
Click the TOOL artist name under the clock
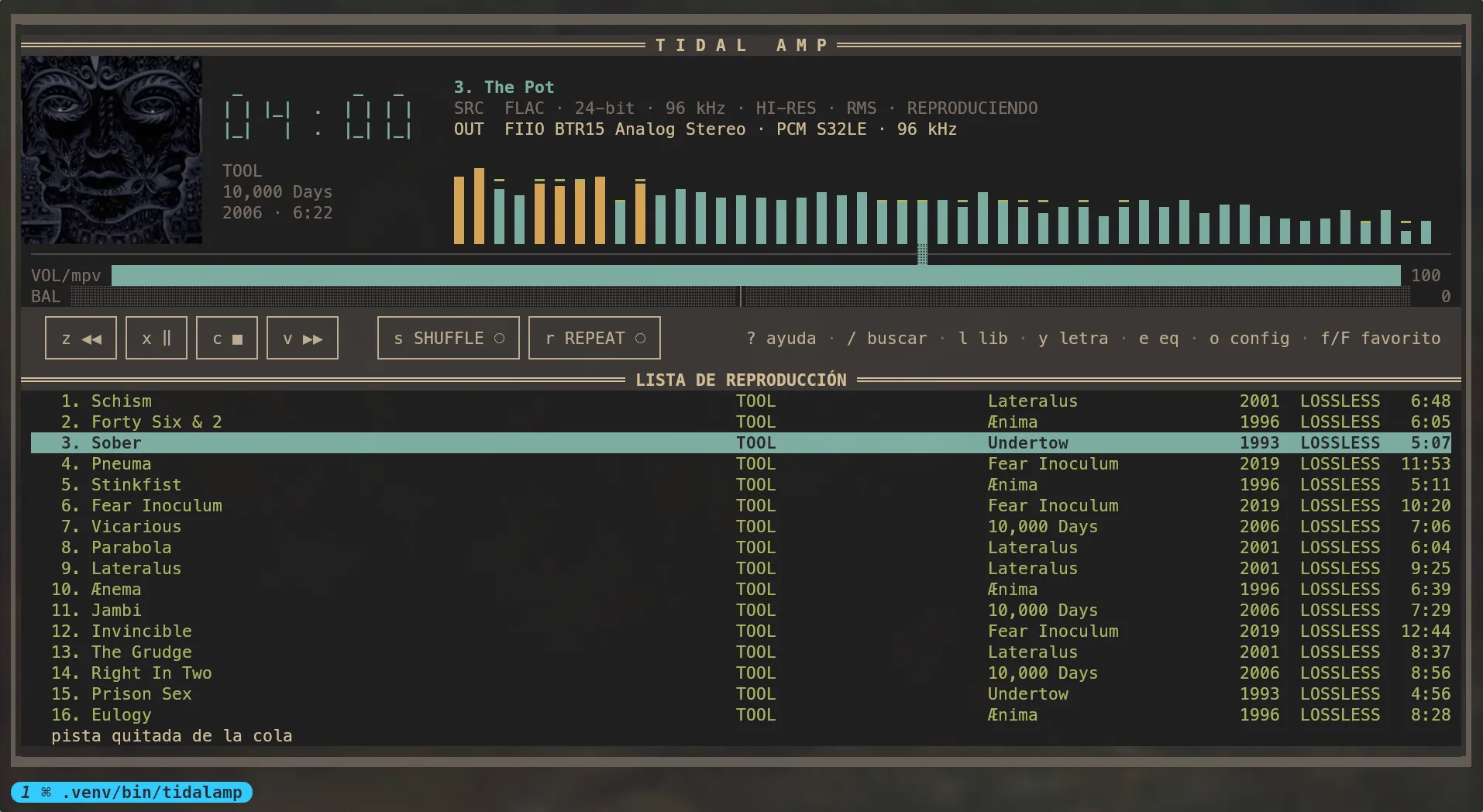243,171
